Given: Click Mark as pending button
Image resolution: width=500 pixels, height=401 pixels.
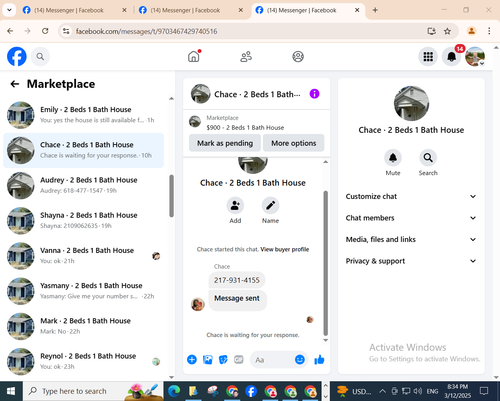Looking at the screenshot, I should pyautogui.click(x=225, y=143).
